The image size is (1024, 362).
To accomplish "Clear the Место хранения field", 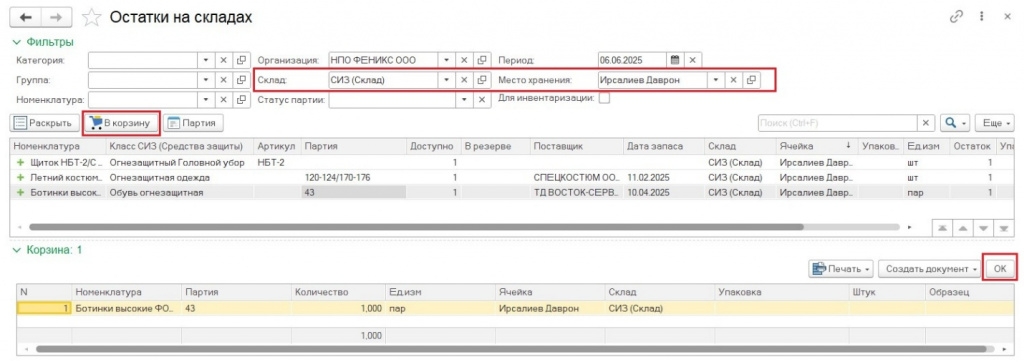I will (x=733, y=80).
